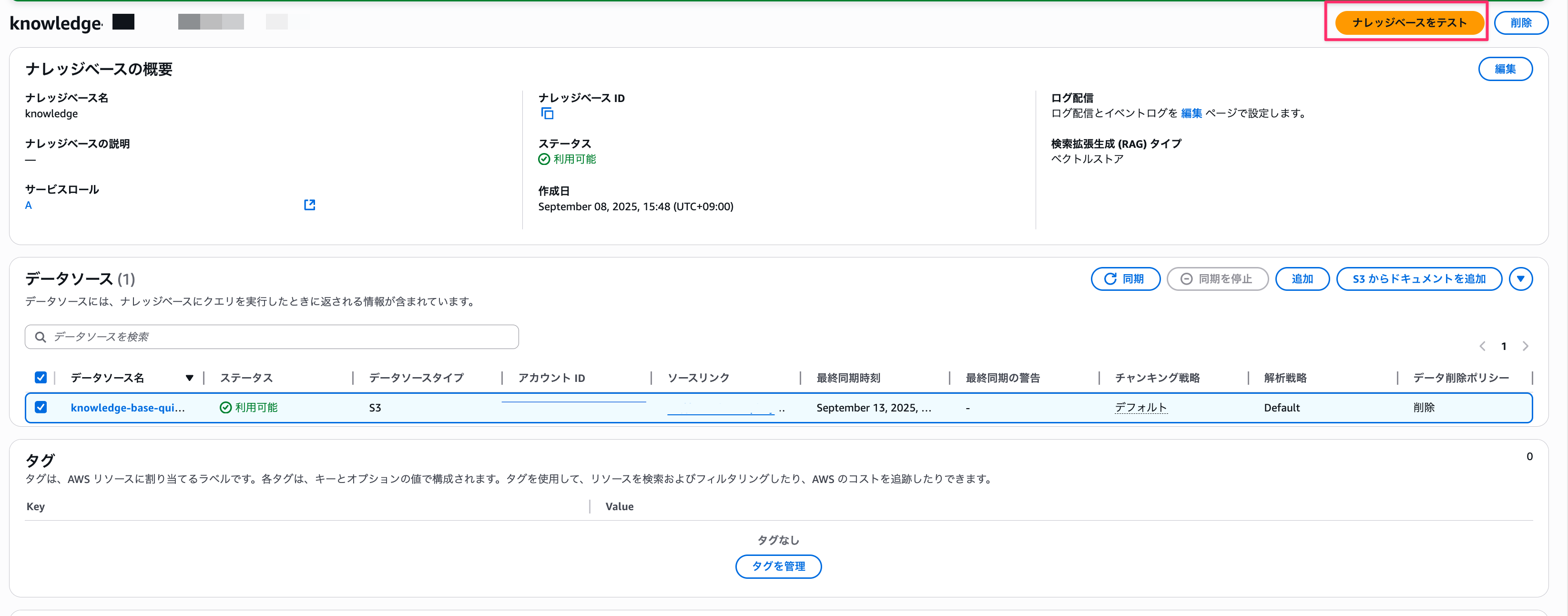Viewport: 1568px width, 616px height.
Task: Click the data source row 利用可能 status
Action: (248, 408)
